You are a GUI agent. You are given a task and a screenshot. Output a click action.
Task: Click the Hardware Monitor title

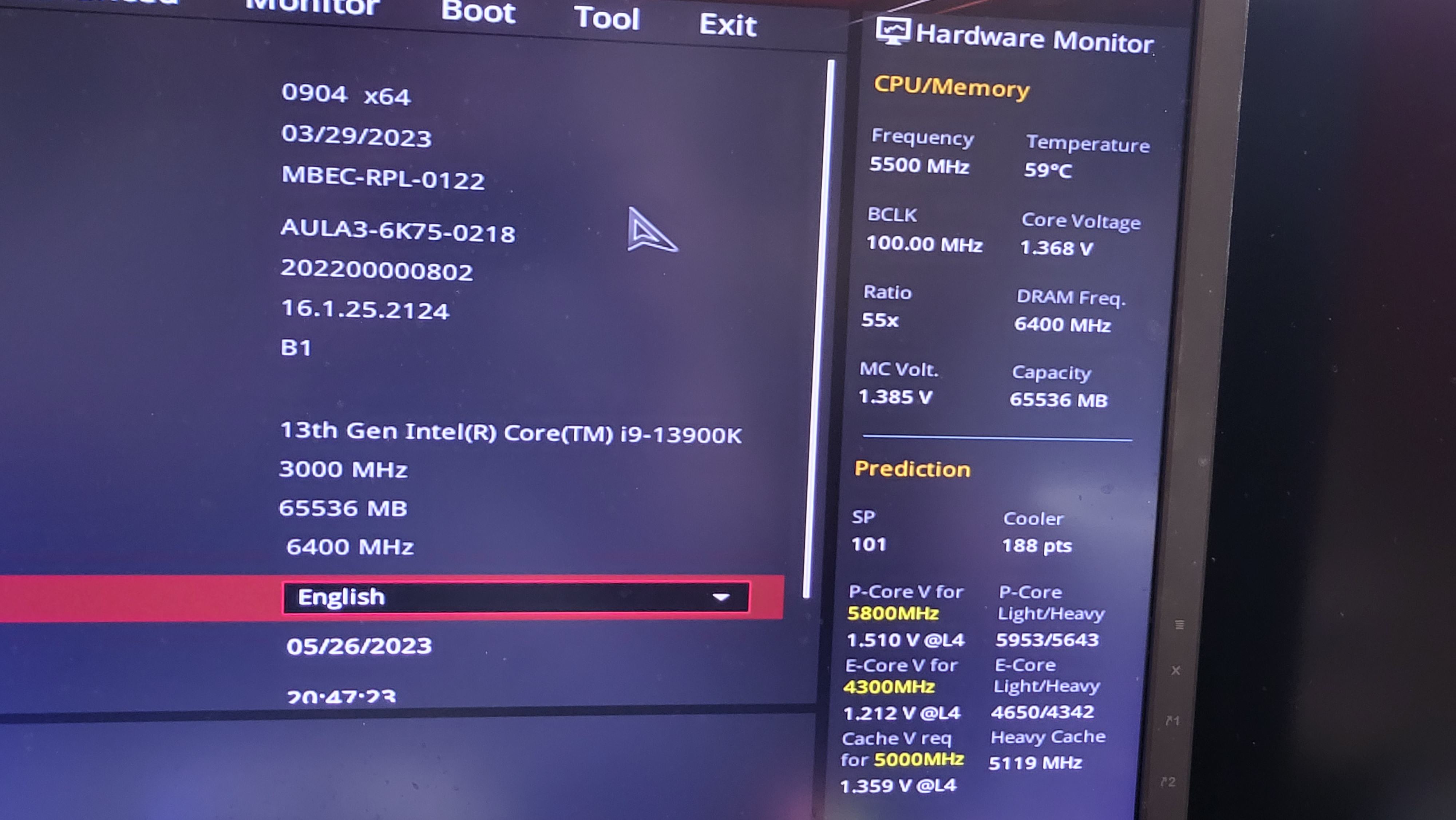tap(1034, 39)
